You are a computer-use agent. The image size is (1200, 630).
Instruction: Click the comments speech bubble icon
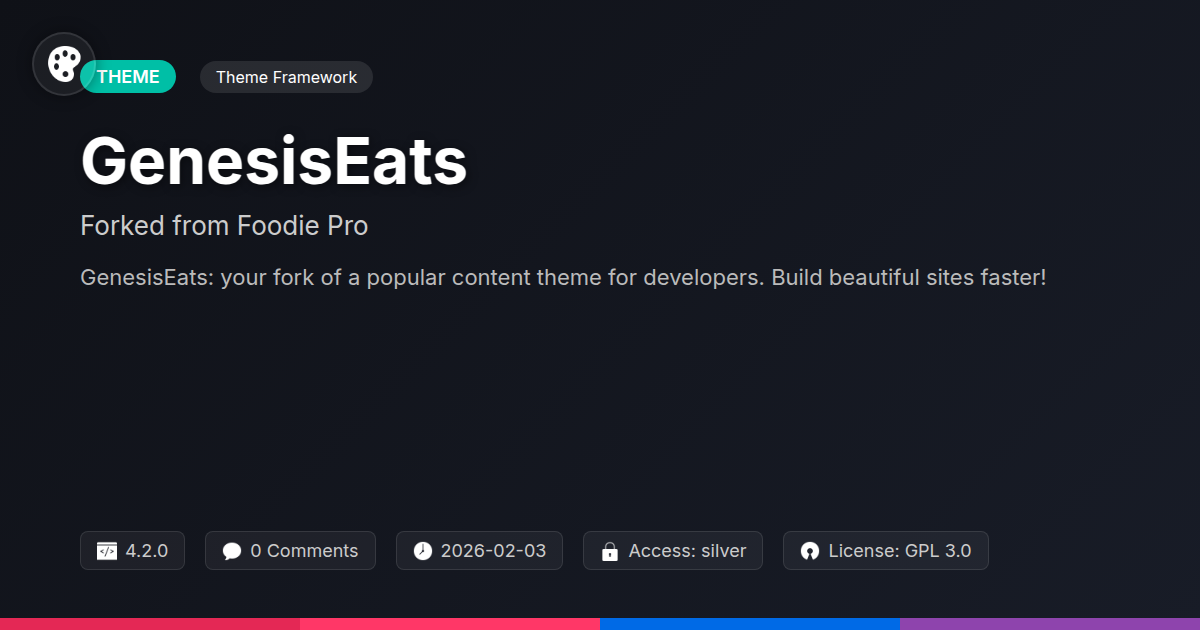click(x=232, y=551)
